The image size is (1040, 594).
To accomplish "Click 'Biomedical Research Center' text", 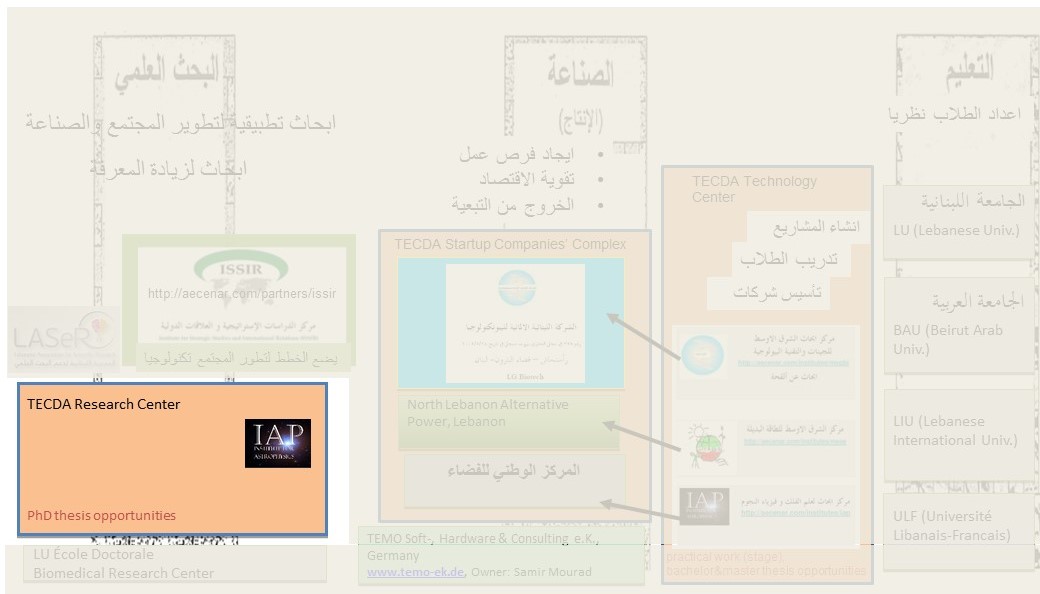I will point(123,573).
